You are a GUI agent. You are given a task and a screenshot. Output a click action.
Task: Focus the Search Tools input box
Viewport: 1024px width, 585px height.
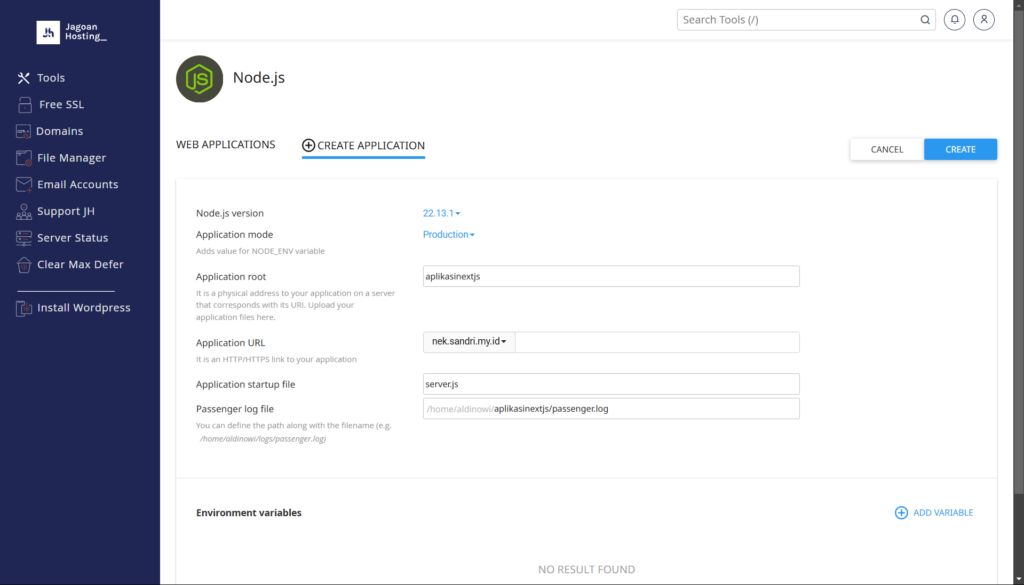pos(798,20)
